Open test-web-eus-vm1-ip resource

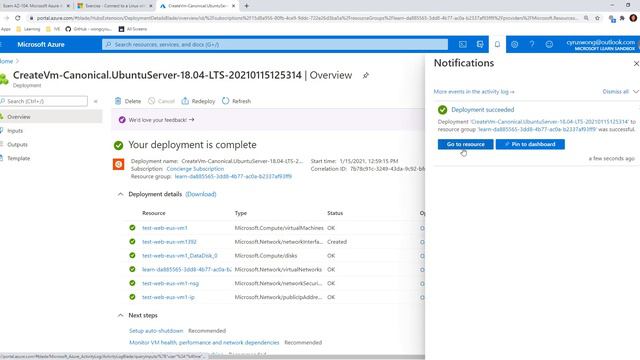pos(168,297)
